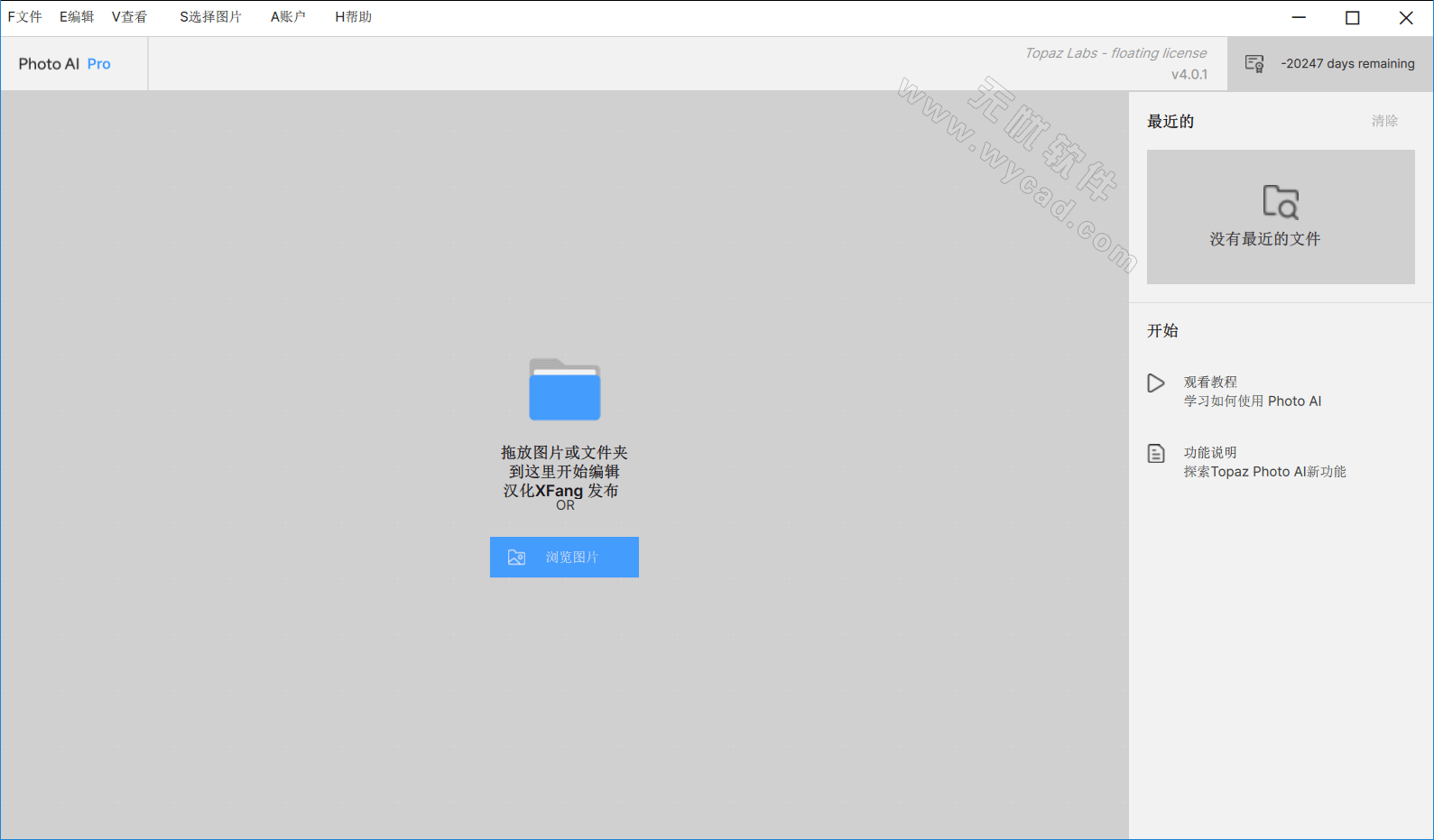Open the F文件 menu
Screen dimensions: 1434x840
pos(25,17)
